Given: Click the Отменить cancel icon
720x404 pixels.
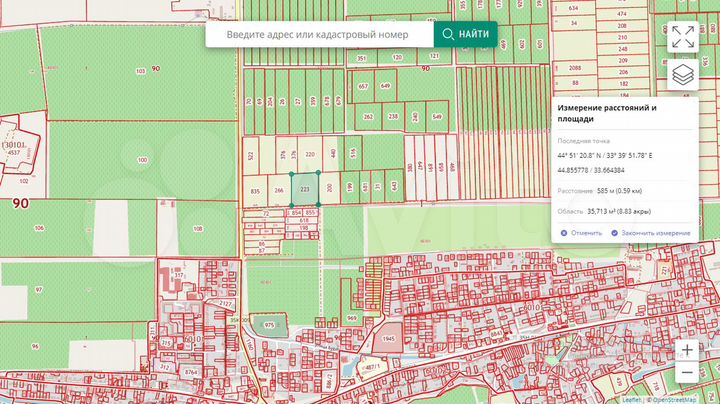Looking at the screenshot, I should tap(563, 233).
